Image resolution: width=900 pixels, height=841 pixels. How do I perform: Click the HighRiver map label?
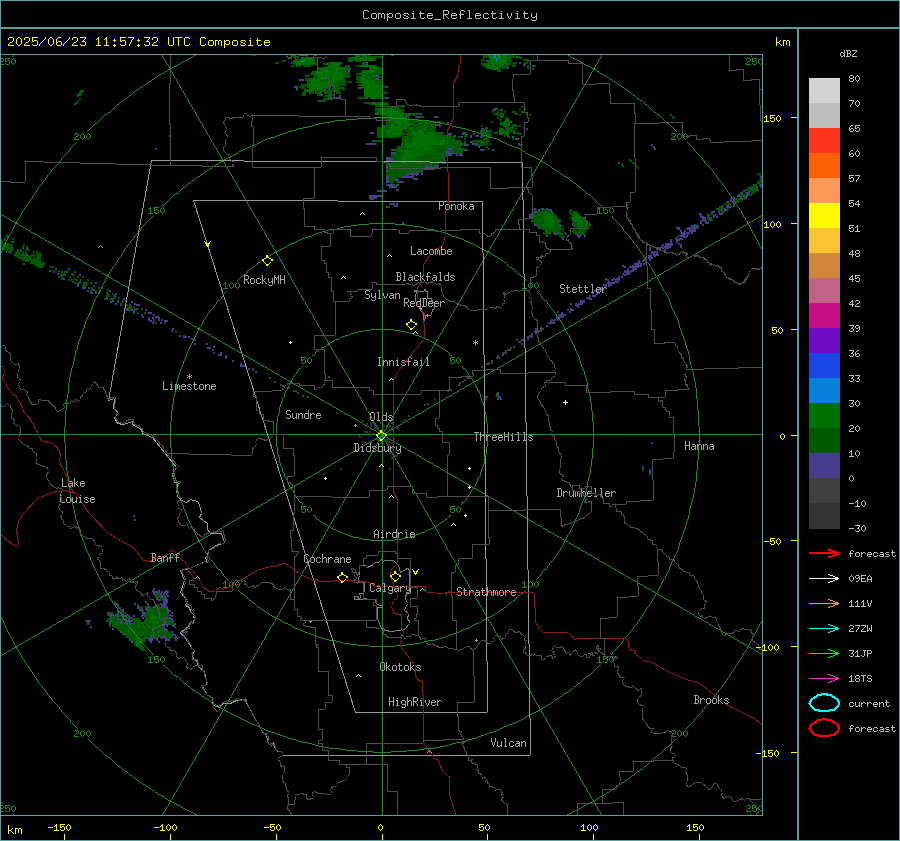coord(415,702)
